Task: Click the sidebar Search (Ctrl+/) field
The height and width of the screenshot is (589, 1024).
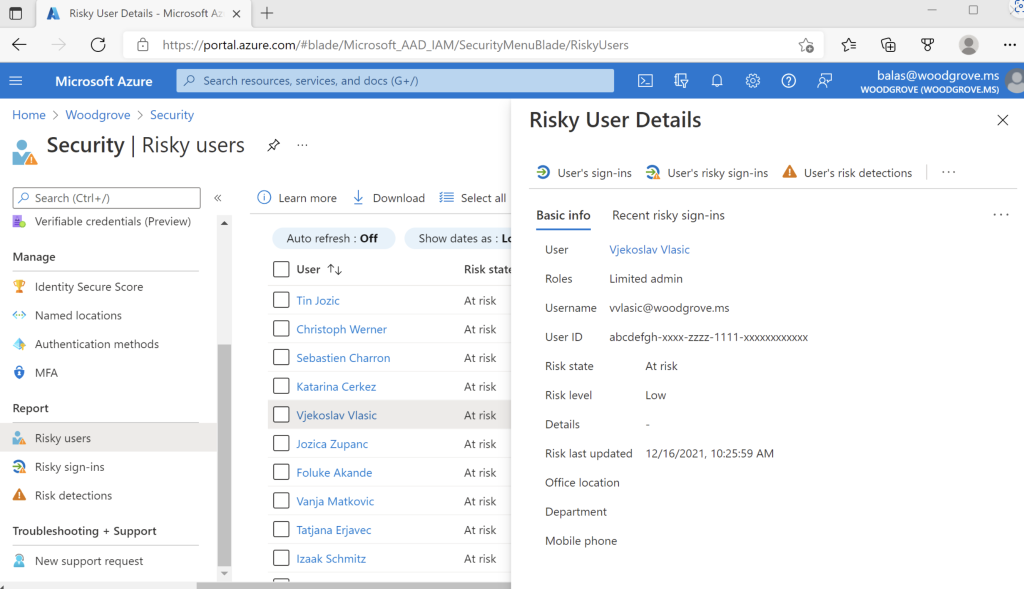Action: tap(106, 198)
